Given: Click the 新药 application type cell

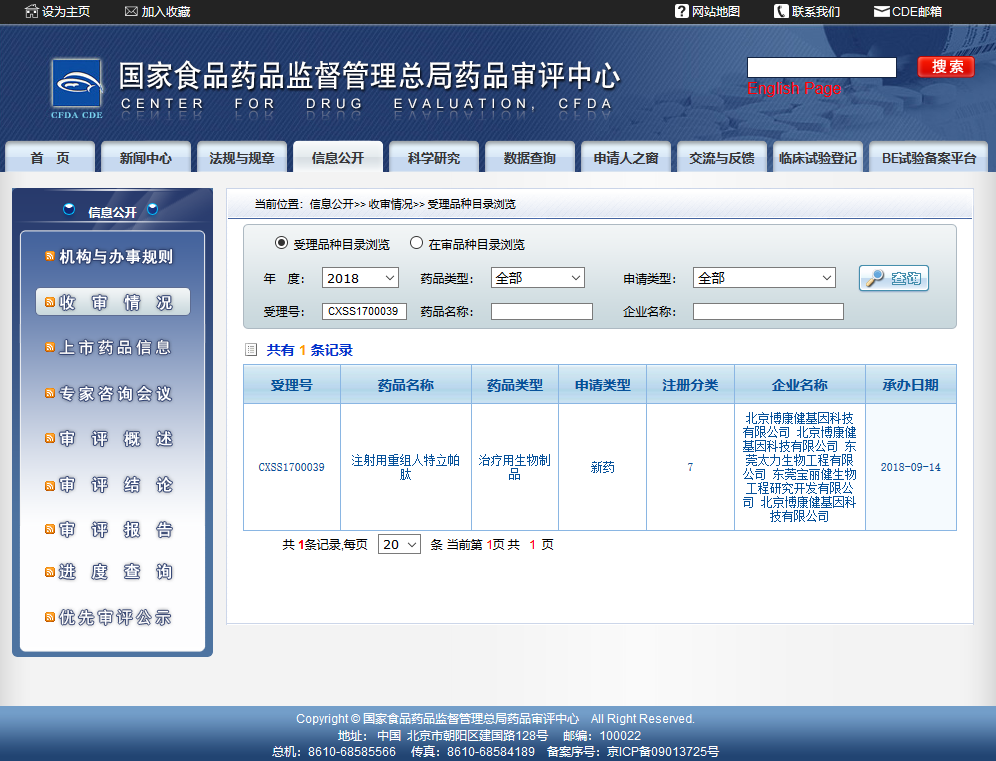Looking at the screenshot, I should (602, 468).
